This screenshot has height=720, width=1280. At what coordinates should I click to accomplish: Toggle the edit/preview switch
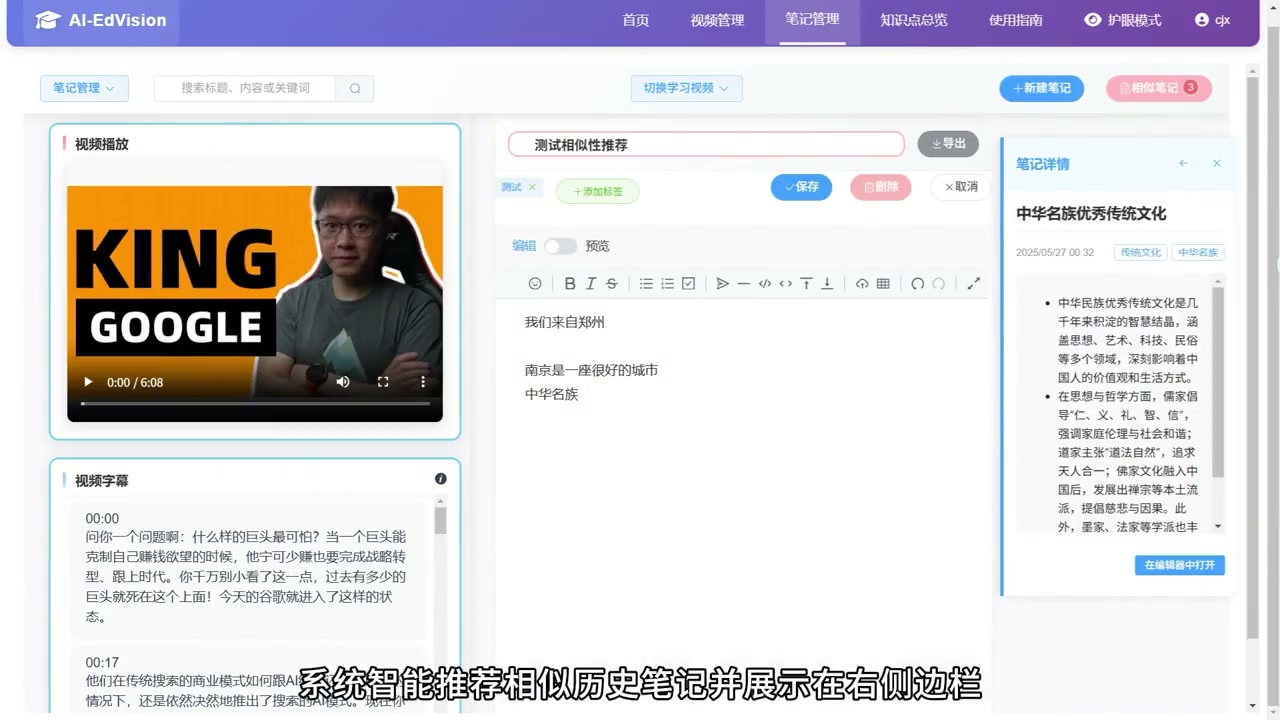pos(561,246)
